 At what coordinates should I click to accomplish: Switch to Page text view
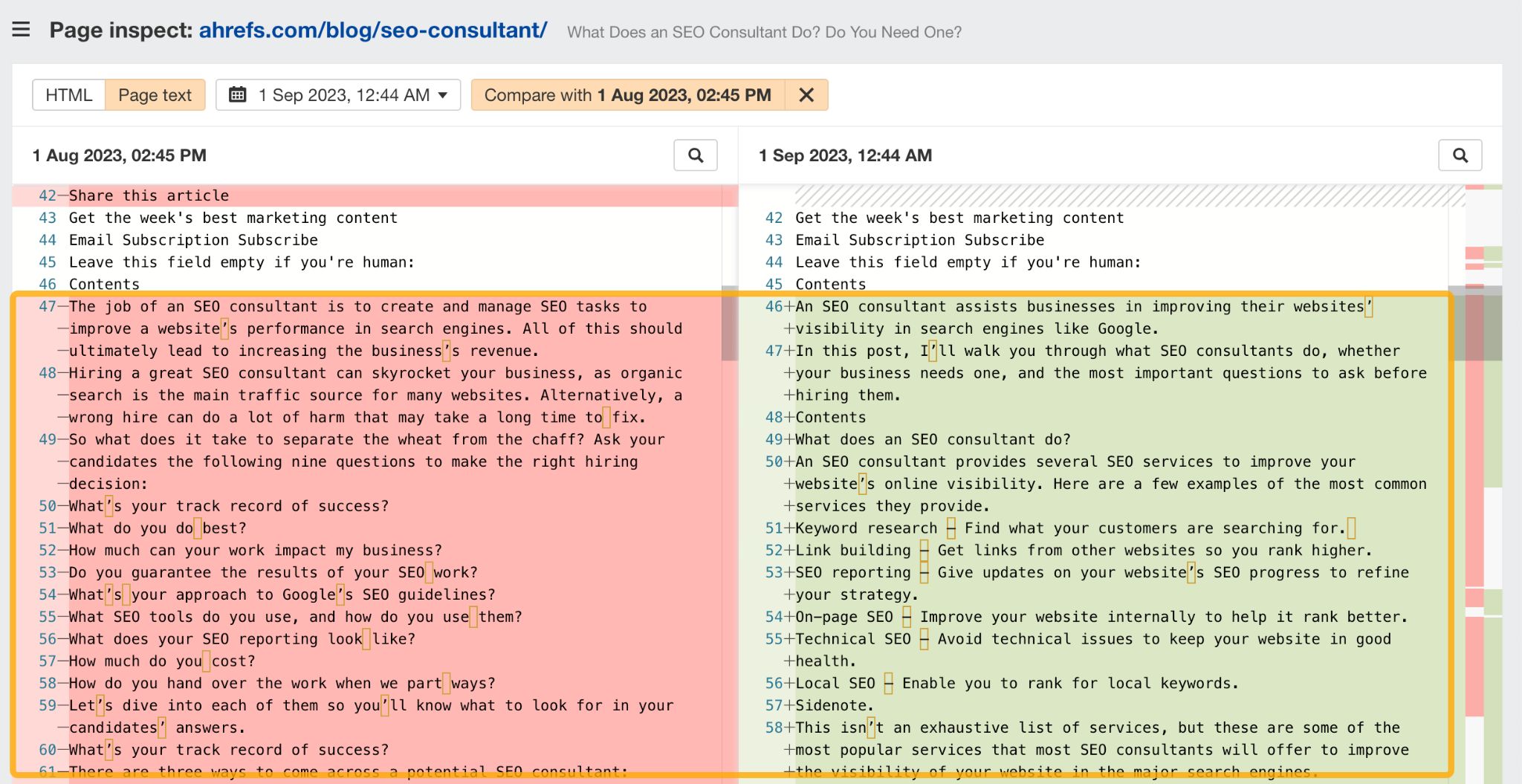(x=155, y=95)
